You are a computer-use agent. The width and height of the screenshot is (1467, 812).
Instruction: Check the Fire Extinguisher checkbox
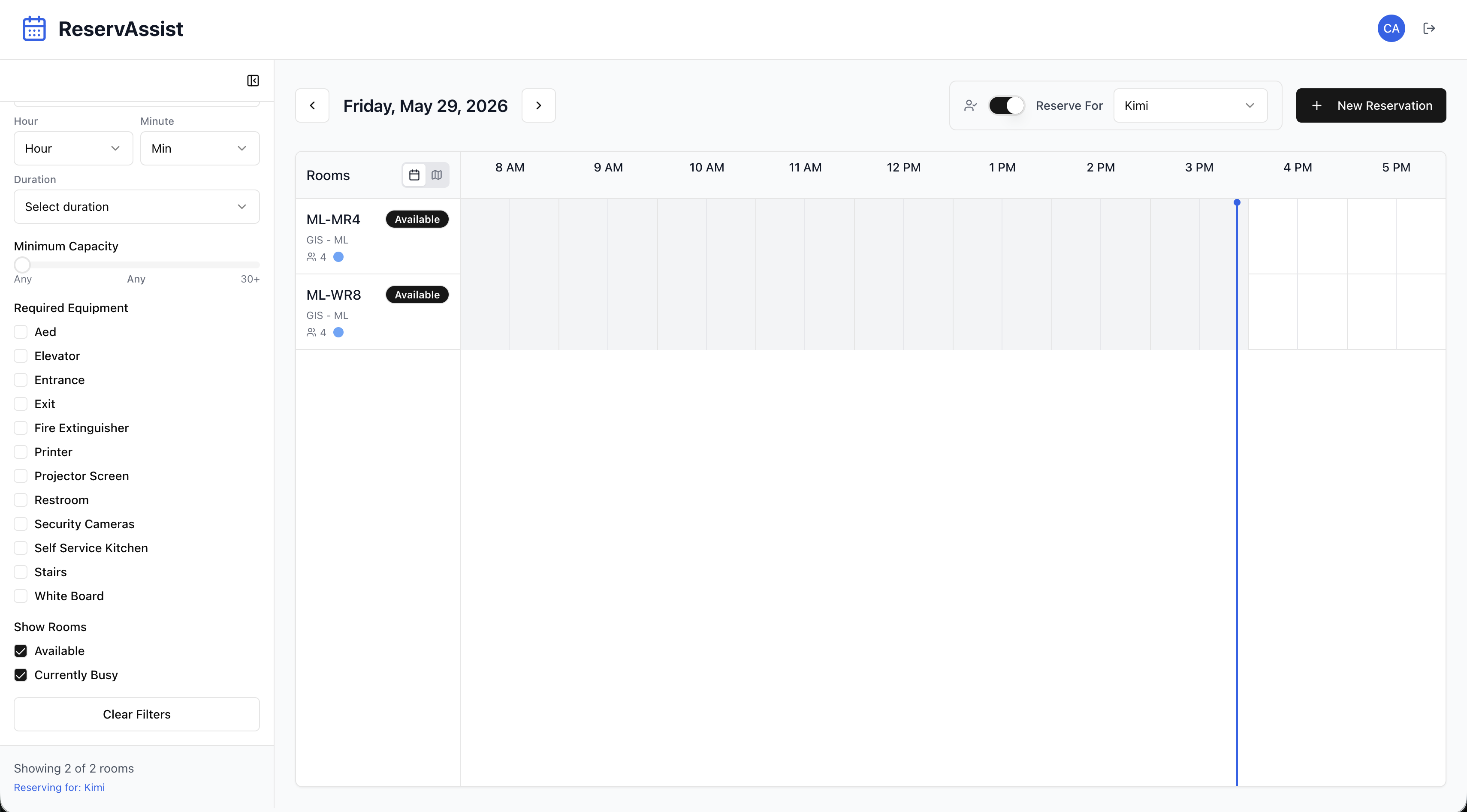coord(21,428)
